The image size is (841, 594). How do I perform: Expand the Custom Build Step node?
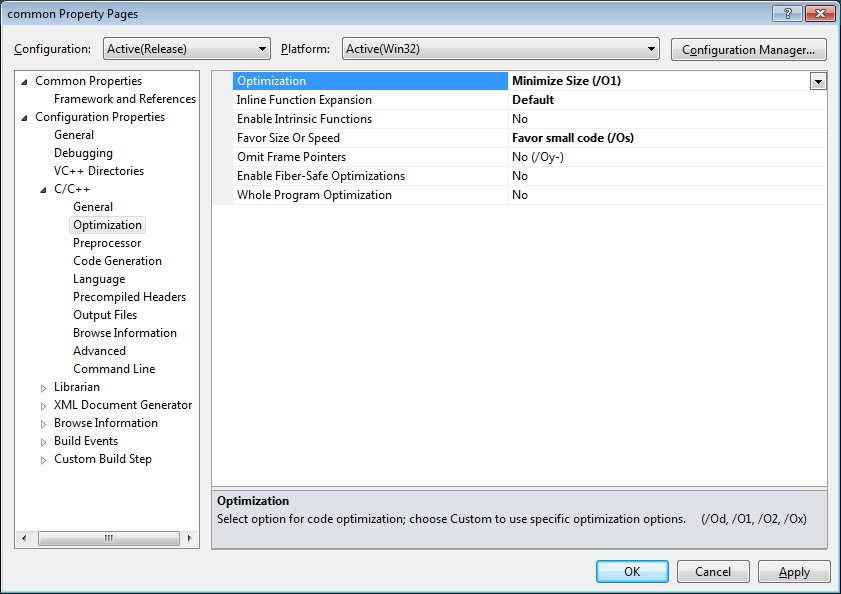pyautogui.click(x=43, y=460)
